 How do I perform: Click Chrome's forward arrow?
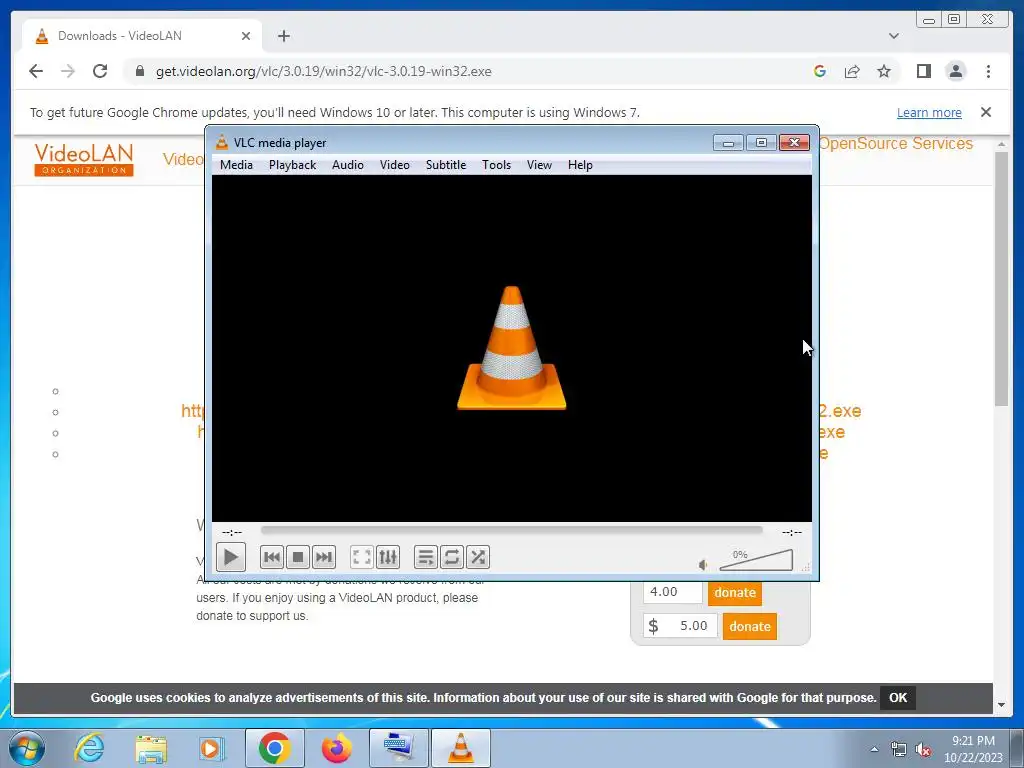(68, 71)
